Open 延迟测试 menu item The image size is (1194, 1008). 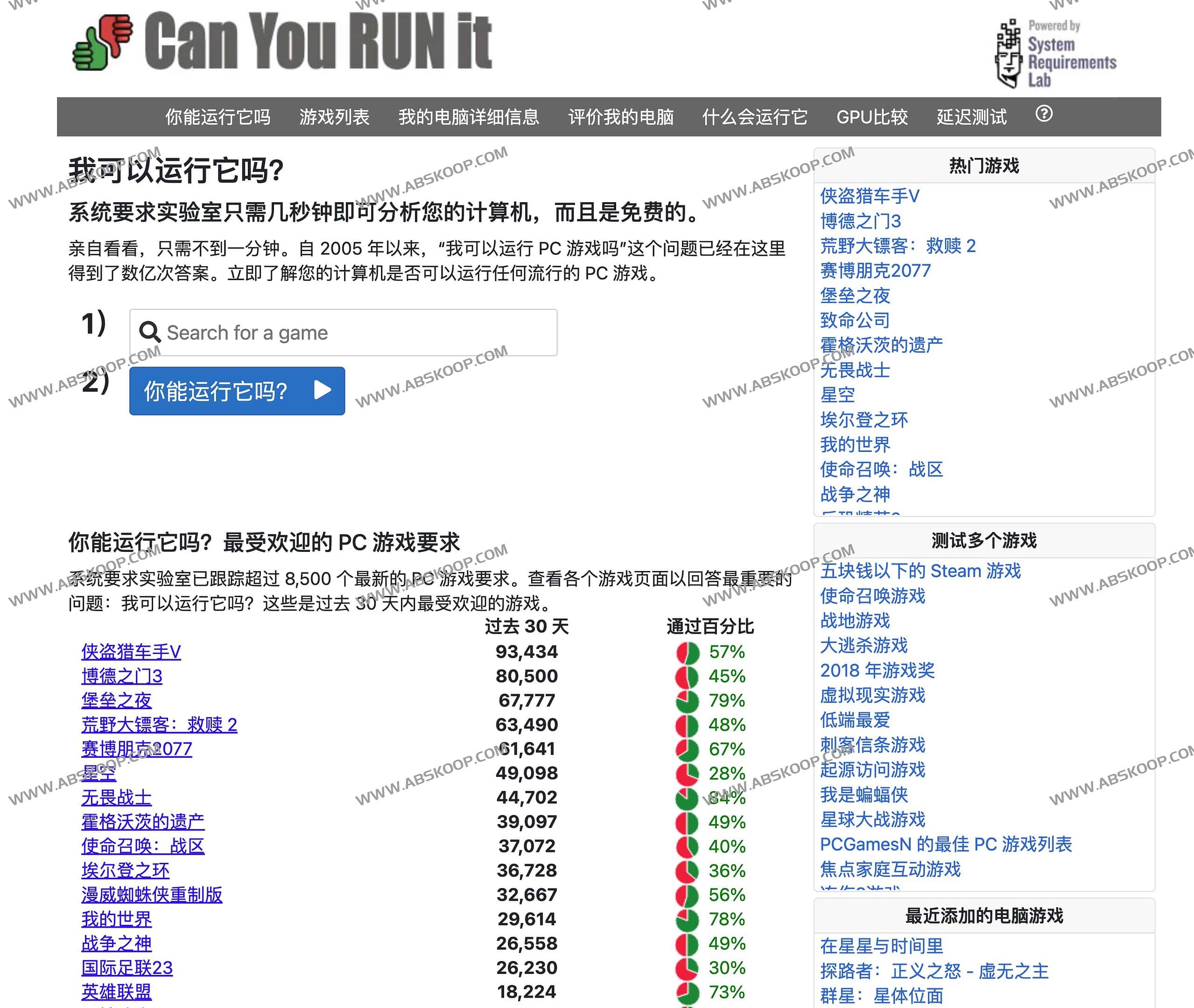pos(972,117)
